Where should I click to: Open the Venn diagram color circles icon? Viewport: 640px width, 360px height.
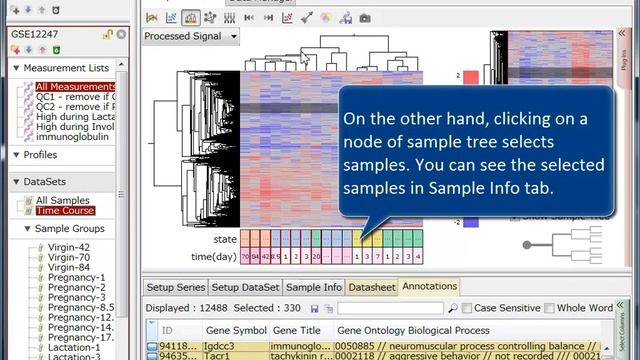[326, 18]
